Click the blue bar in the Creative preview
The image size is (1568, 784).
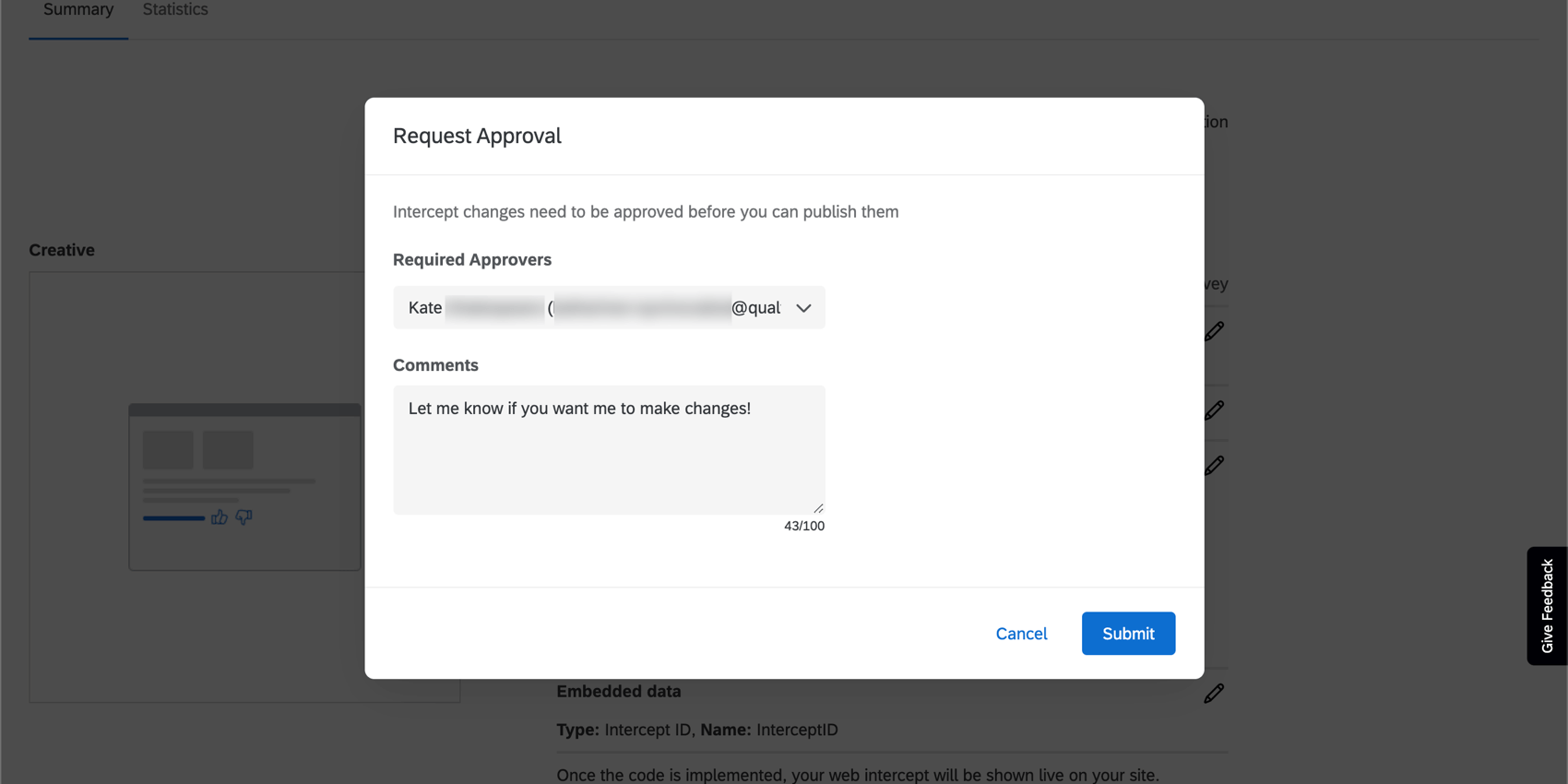tap(173, 518)
